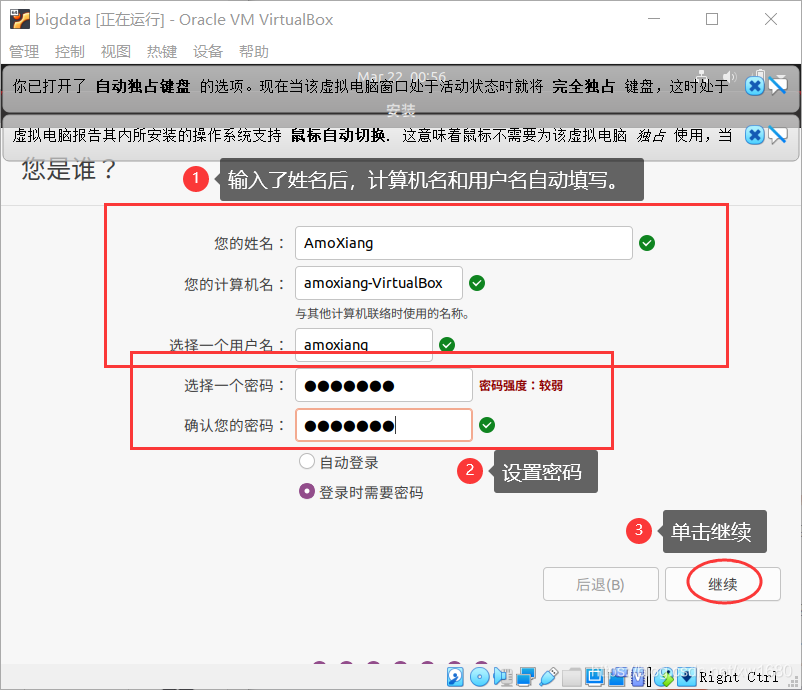802x690 pixels.
Task: Click the 与其他计算机联络时使用的名称 hint text
Action: 382,314
